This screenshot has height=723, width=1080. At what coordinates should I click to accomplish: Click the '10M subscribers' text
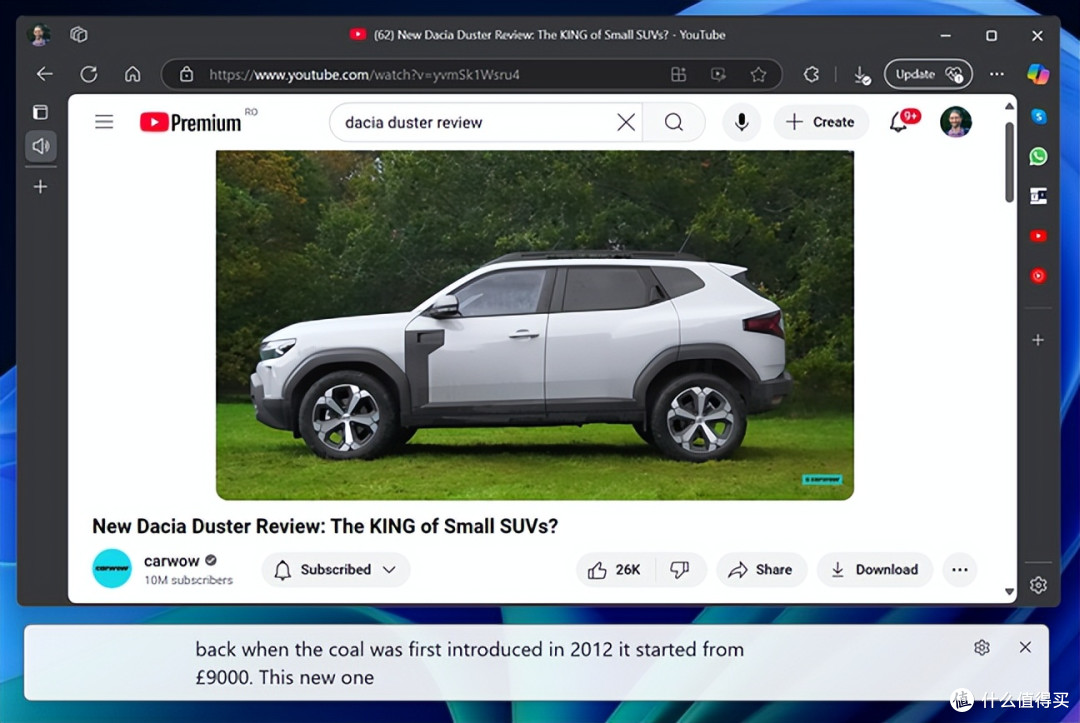pyautogui.click(x=188, y=580)
